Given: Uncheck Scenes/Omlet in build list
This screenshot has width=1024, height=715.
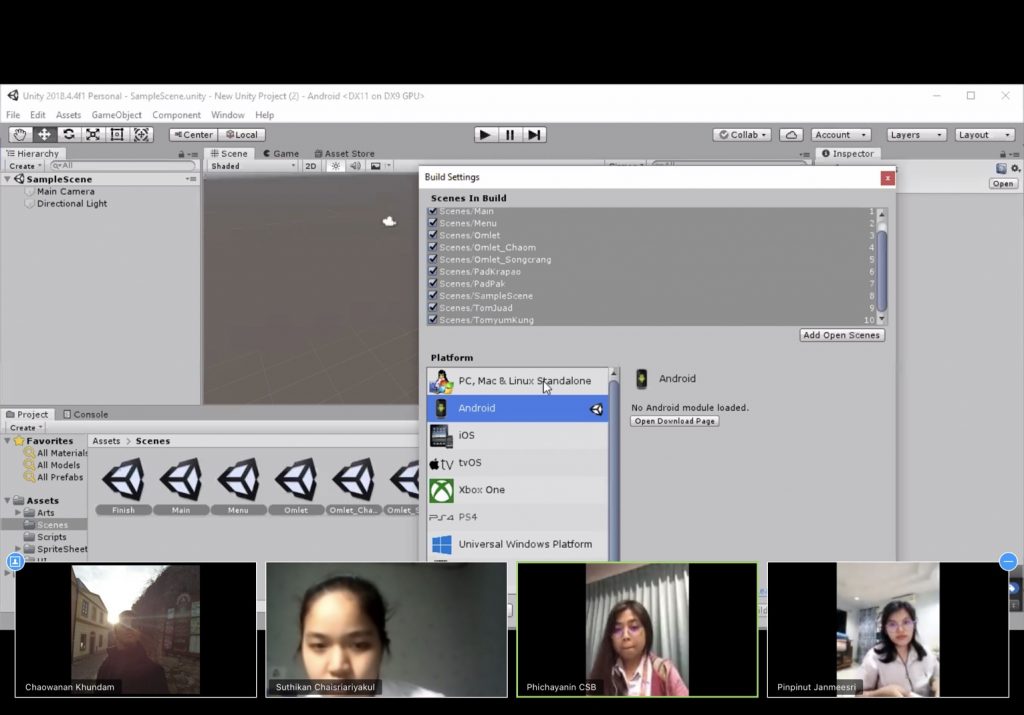Looking at the screenshot, I should 433,236.
